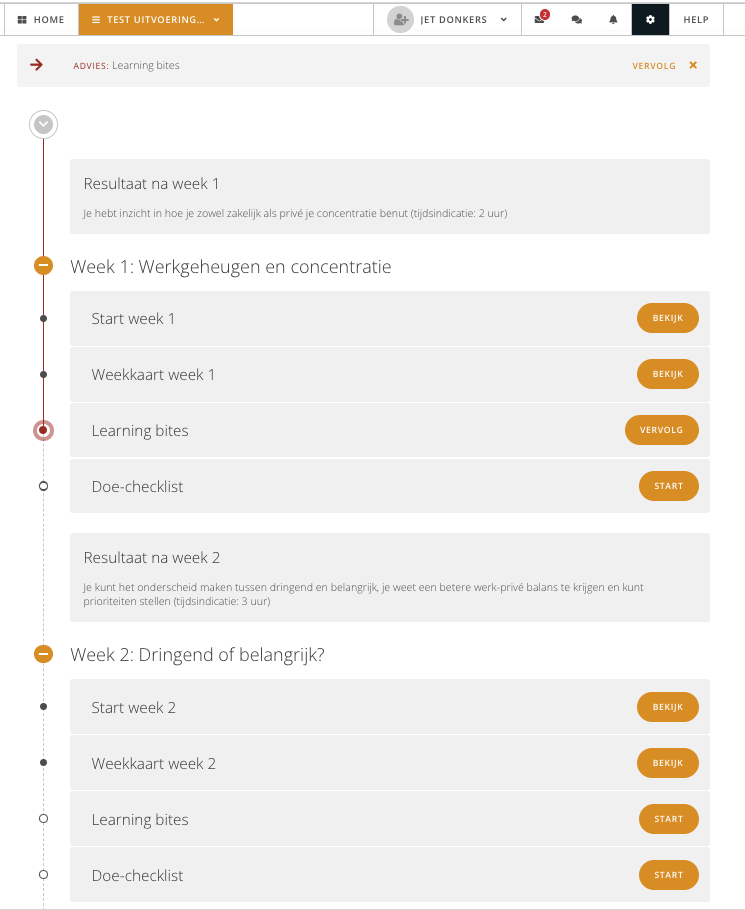The height and width of the screenshot is (910, 745).
Task: Click the hollow dot beside Doe-checklist
Action: point(43,486)
